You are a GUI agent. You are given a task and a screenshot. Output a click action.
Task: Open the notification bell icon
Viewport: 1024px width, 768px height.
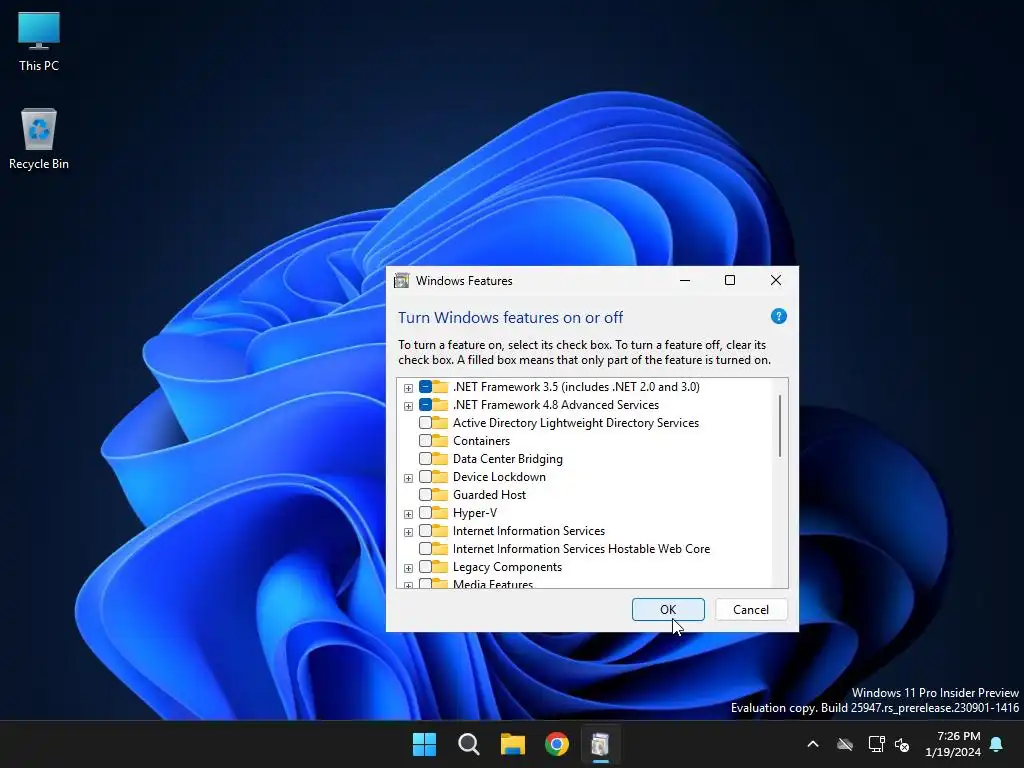[x=997, y=744]
